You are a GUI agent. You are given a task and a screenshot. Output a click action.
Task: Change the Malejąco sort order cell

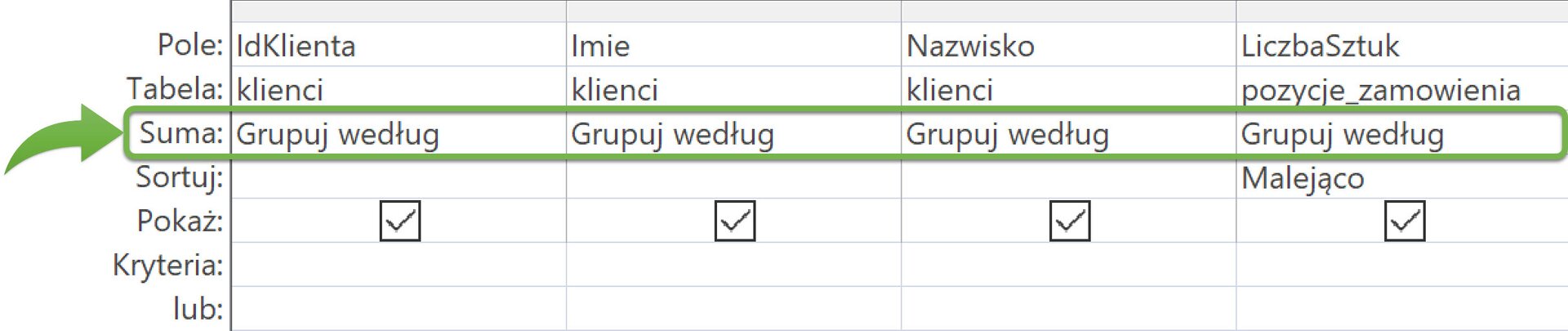1401,177
